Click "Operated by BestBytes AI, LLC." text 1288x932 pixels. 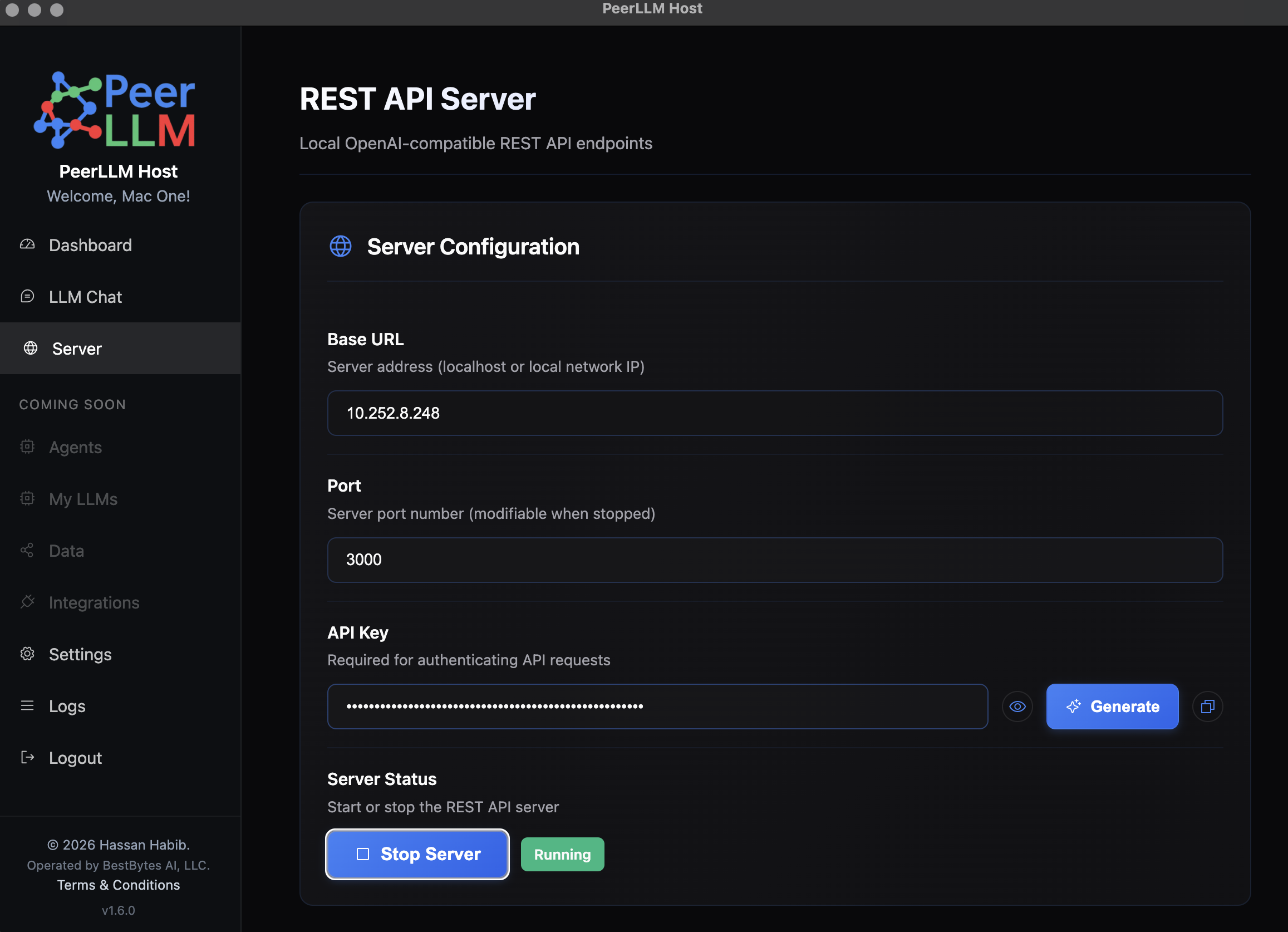[119, 865]
